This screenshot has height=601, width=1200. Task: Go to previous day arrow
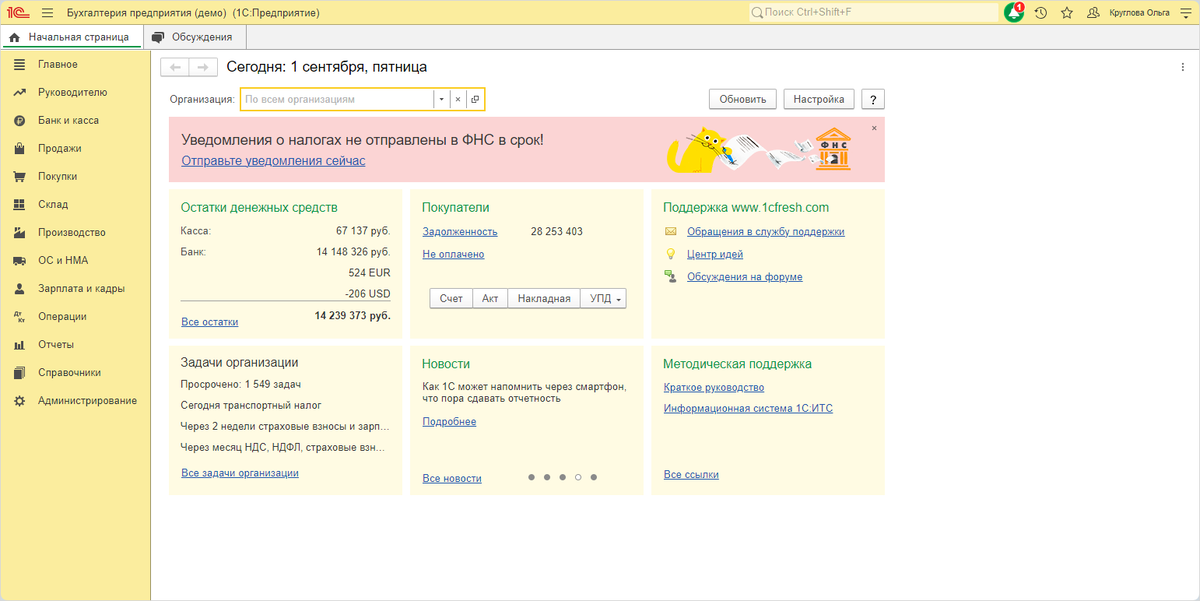tap(175, 67)
